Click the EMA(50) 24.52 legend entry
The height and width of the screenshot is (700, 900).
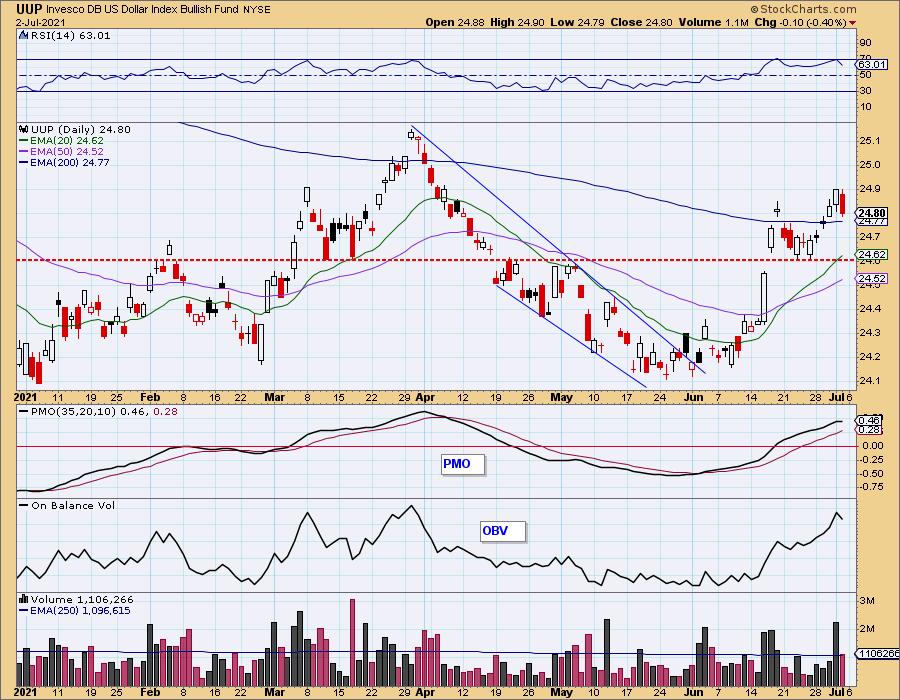(x=61, y=151)
